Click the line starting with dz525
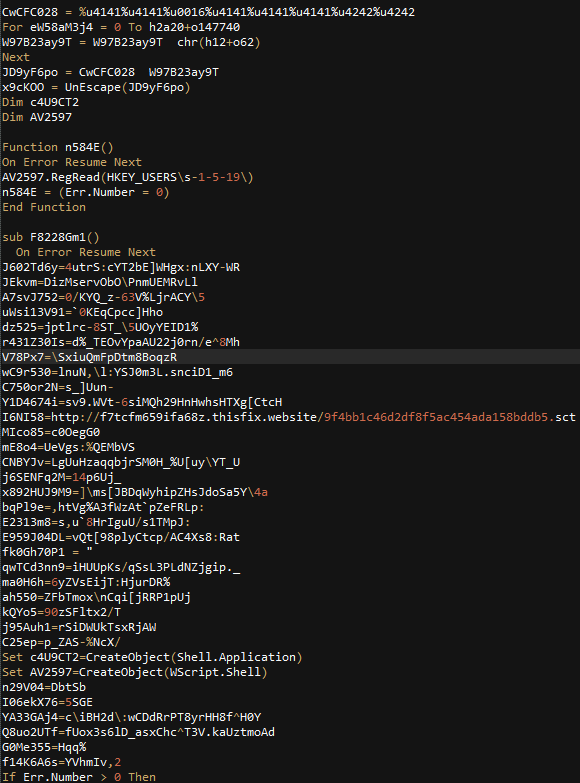580x783 pixels. pos(100,327)
